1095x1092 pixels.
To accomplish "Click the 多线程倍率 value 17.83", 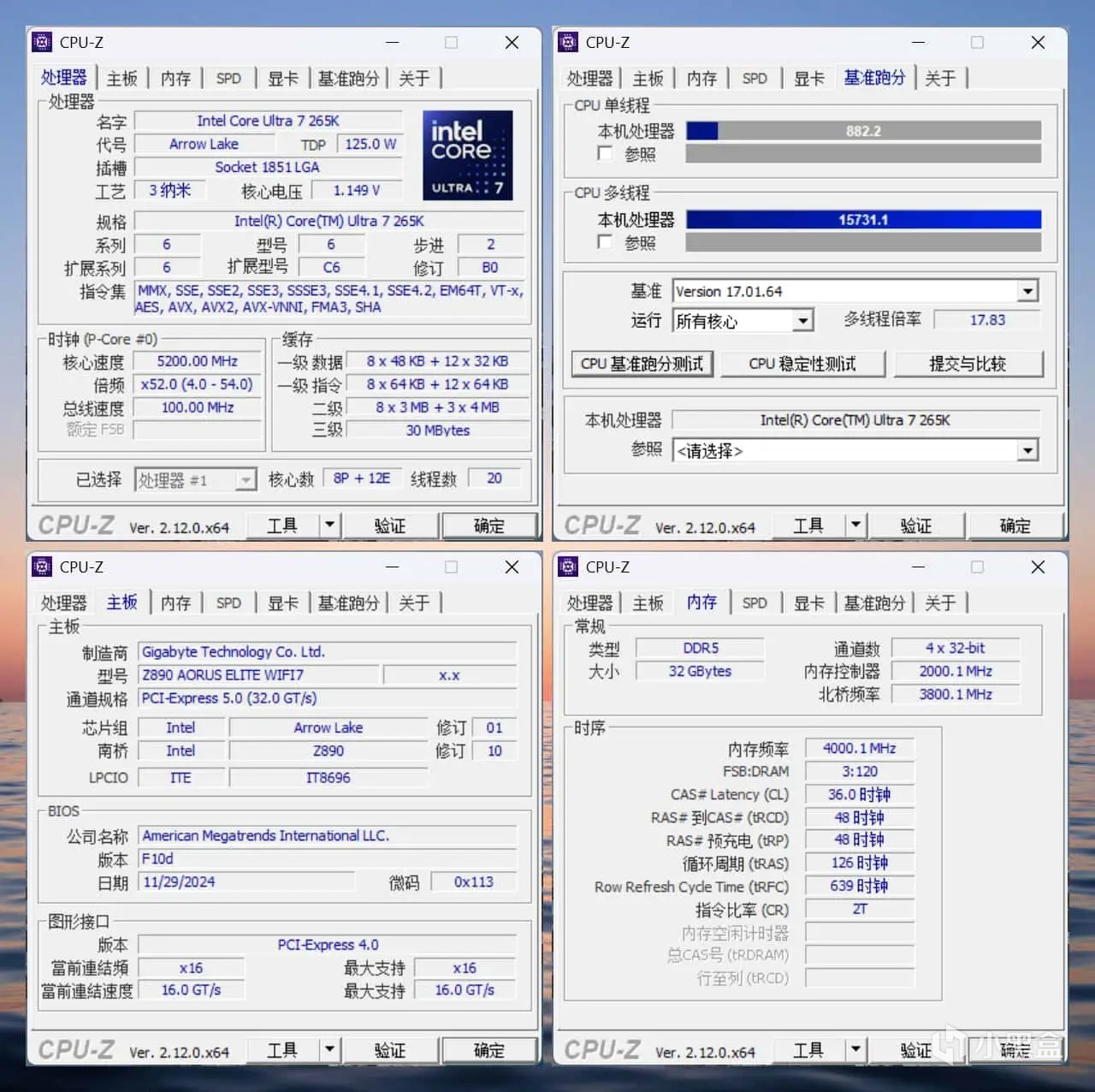I will (x=988, y=320).
